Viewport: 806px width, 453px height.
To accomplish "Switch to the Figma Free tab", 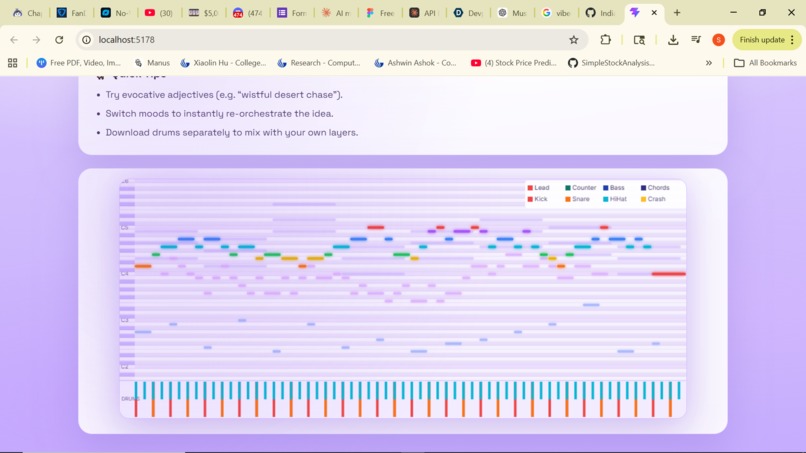I will (x=380, y=13).
